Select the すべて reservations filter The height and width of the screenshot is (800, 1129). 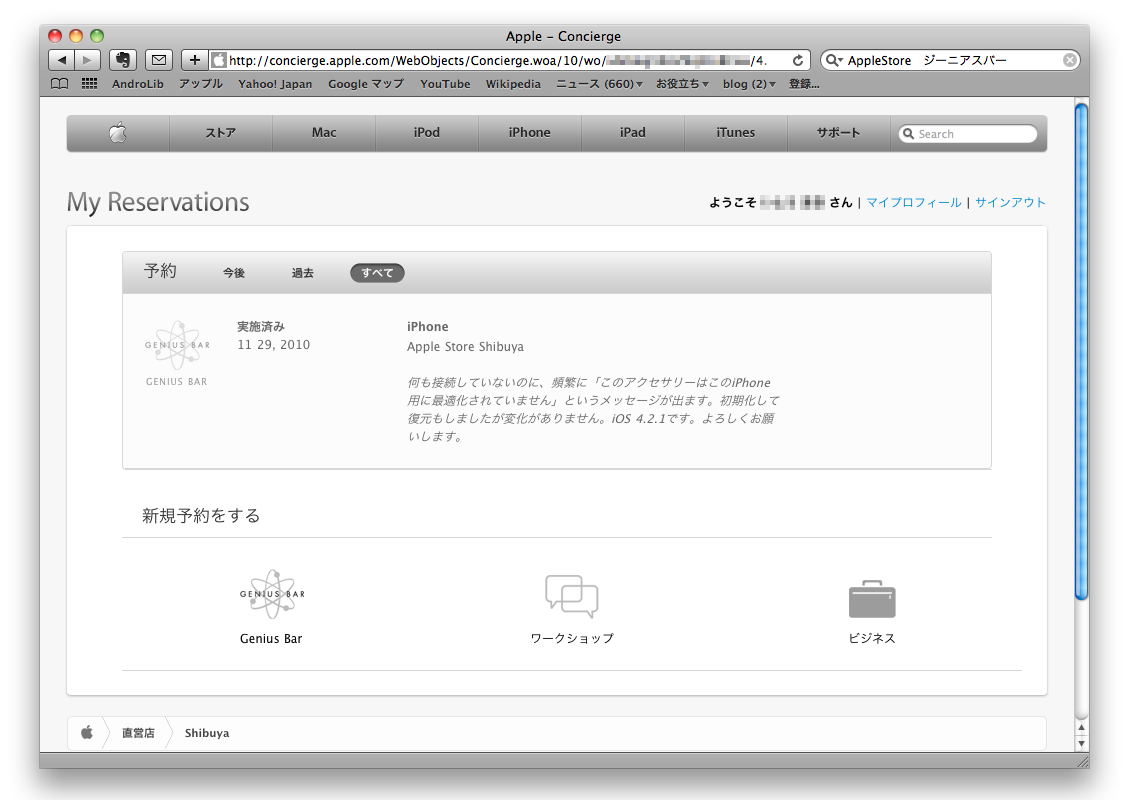[377, 273]
